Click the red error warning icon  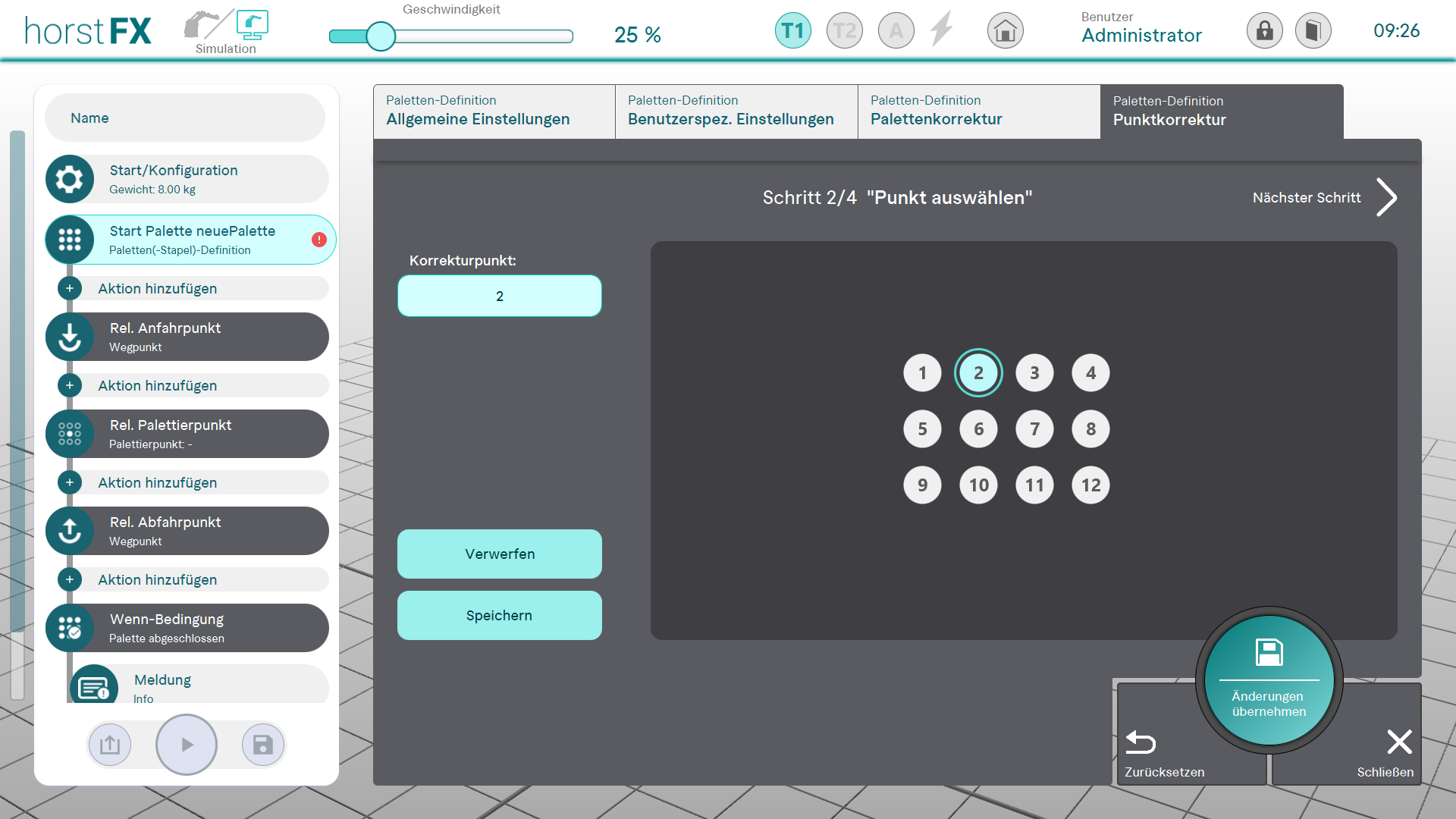tap(319, 240)
